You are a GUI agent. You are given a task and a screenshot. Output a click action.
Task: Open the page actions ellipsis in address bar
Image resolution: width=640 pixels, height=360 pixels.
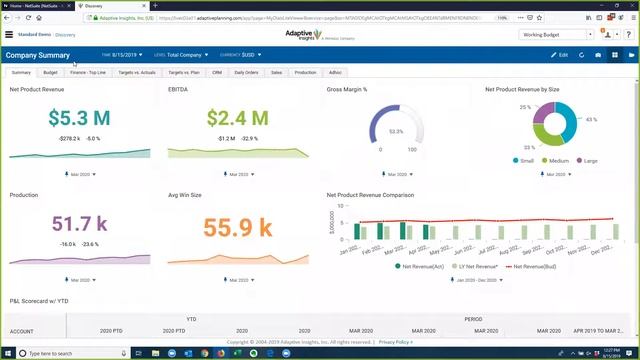tap(520, 18)
